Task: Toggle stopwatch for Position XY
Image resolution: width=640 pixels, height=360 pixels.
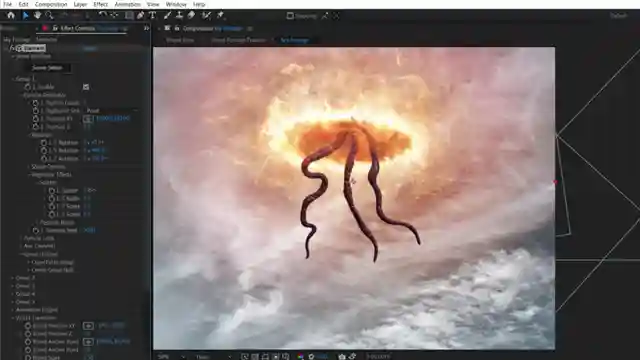Action: point(36,119)
